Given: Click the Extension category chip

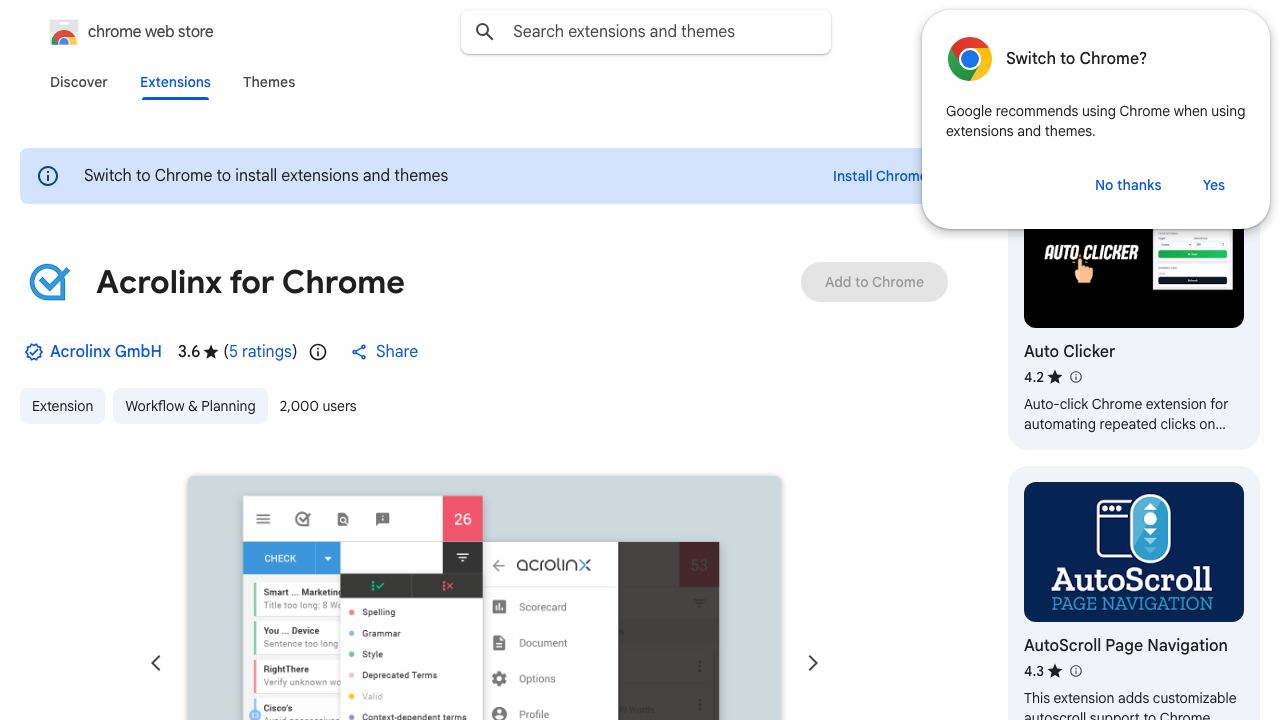Looking at the screenshot, I should point(62,406).
